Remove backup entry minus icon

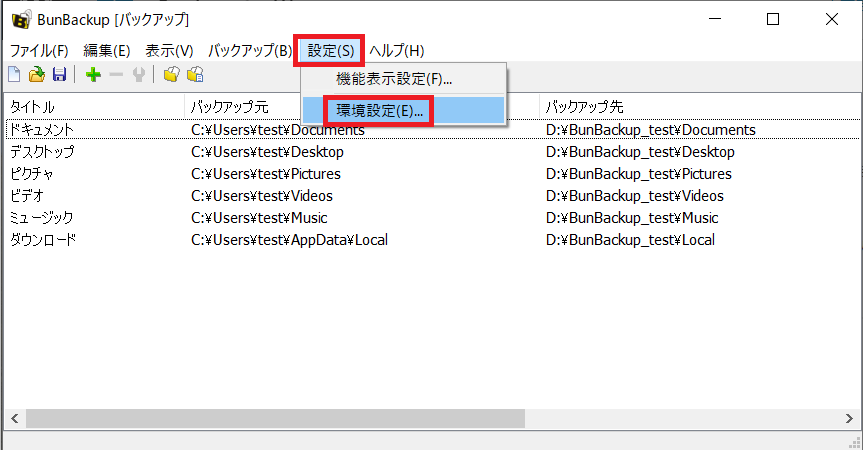tap(116, 74)
